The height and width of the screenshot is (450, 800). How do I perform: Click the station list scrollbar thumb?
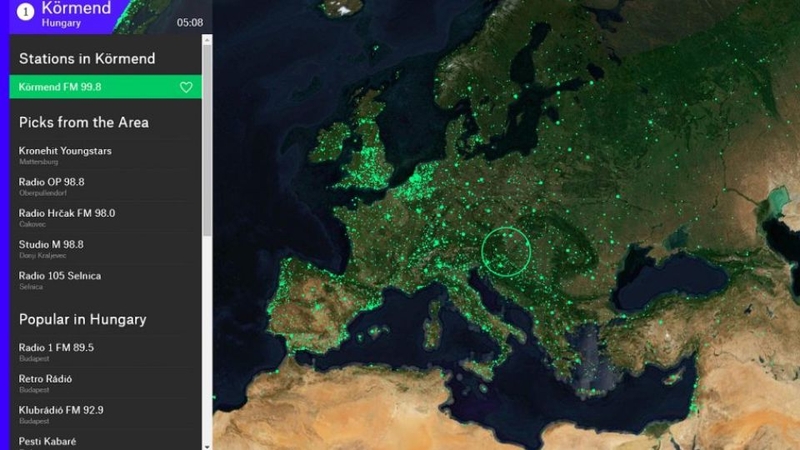(x=207, y=140)
